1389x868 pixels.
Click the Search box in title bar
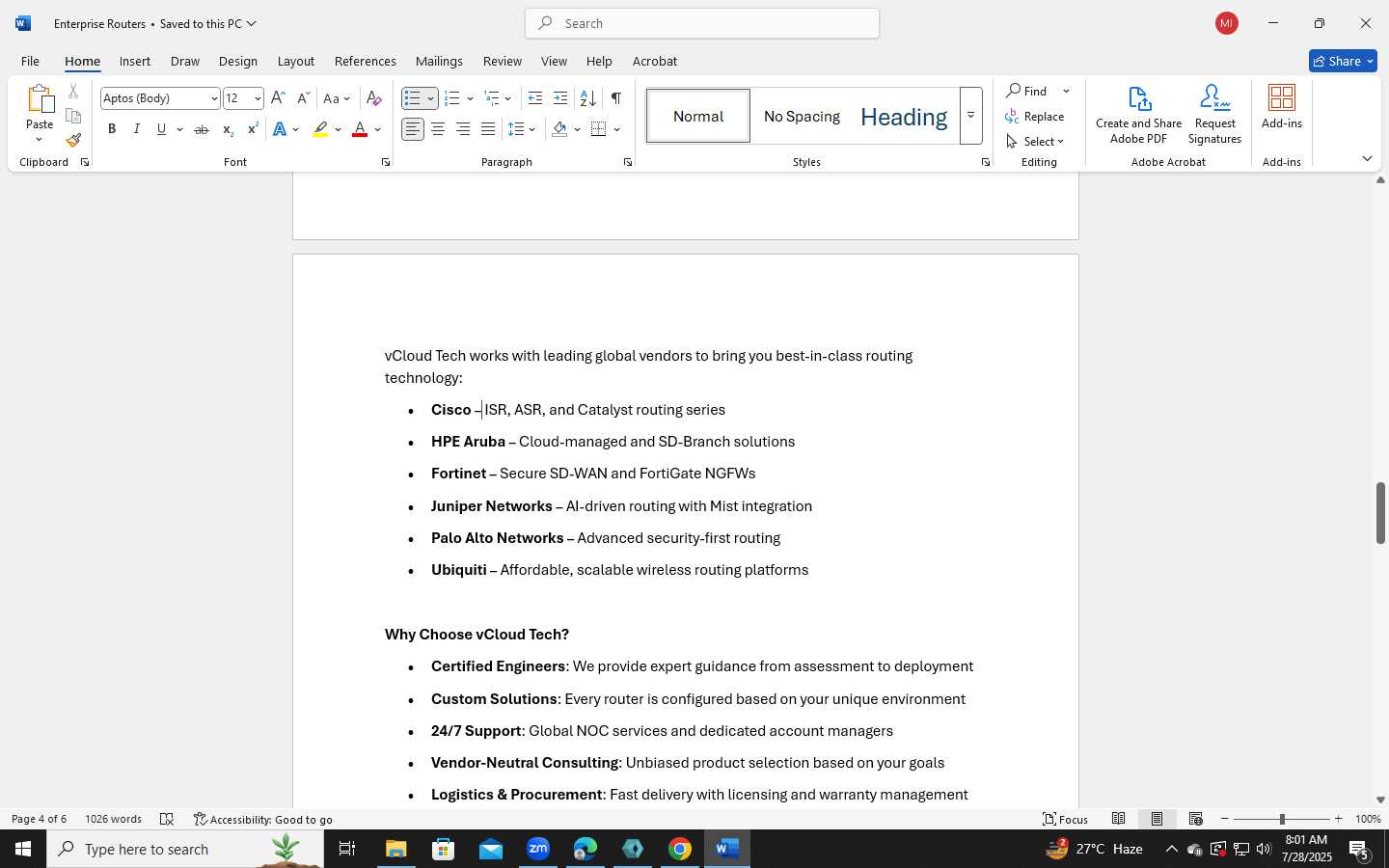[x=702, y=23]
